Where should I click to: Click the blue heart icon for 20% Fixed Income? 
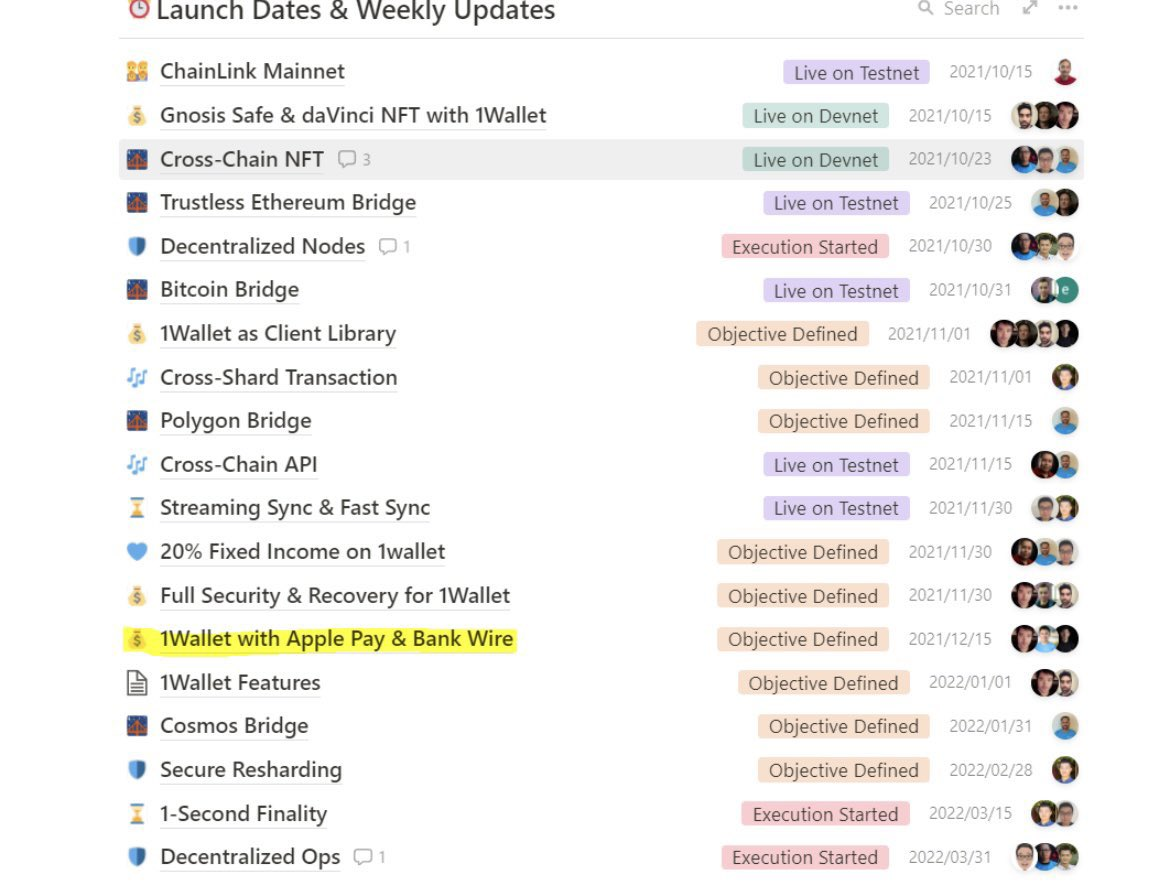point(137,552)
